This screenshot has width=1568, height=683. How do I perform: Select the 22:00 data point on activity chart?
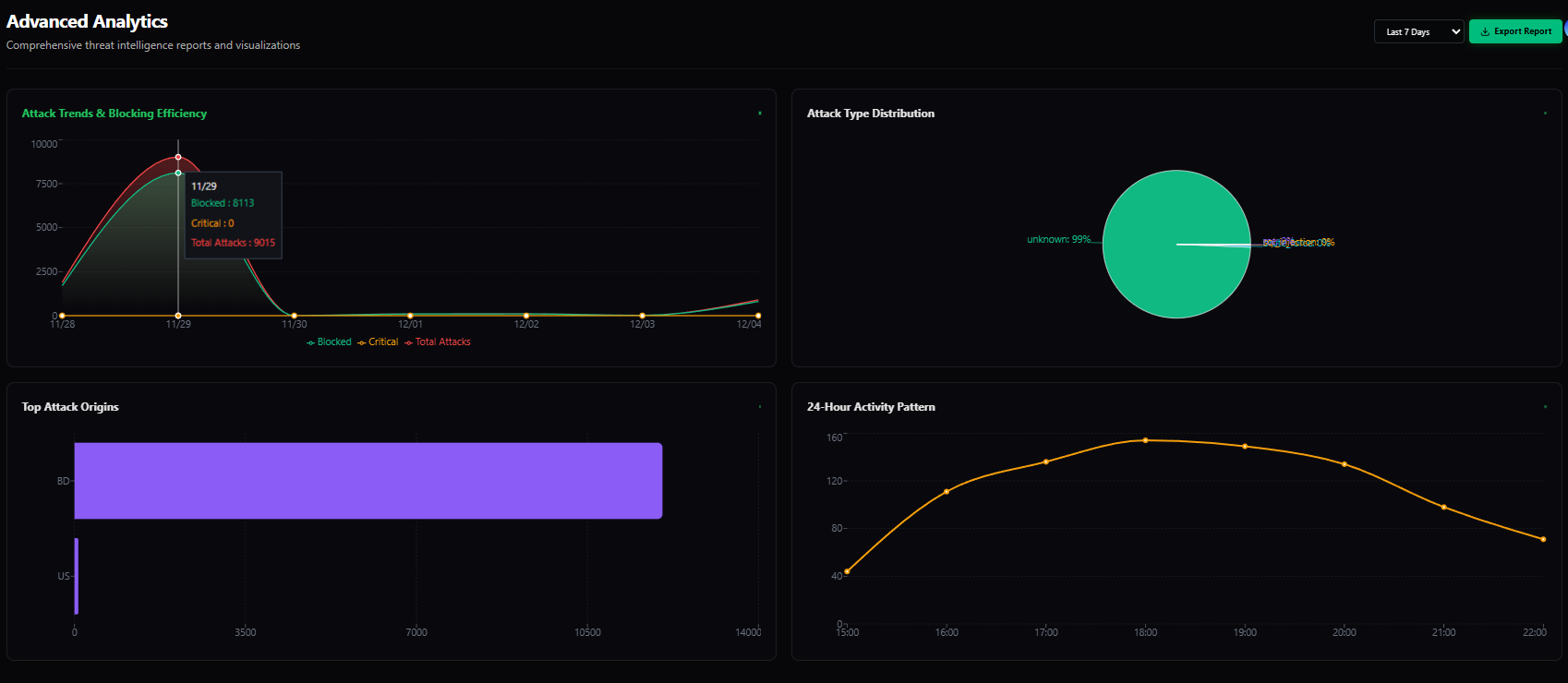(x=1543, y=539)
